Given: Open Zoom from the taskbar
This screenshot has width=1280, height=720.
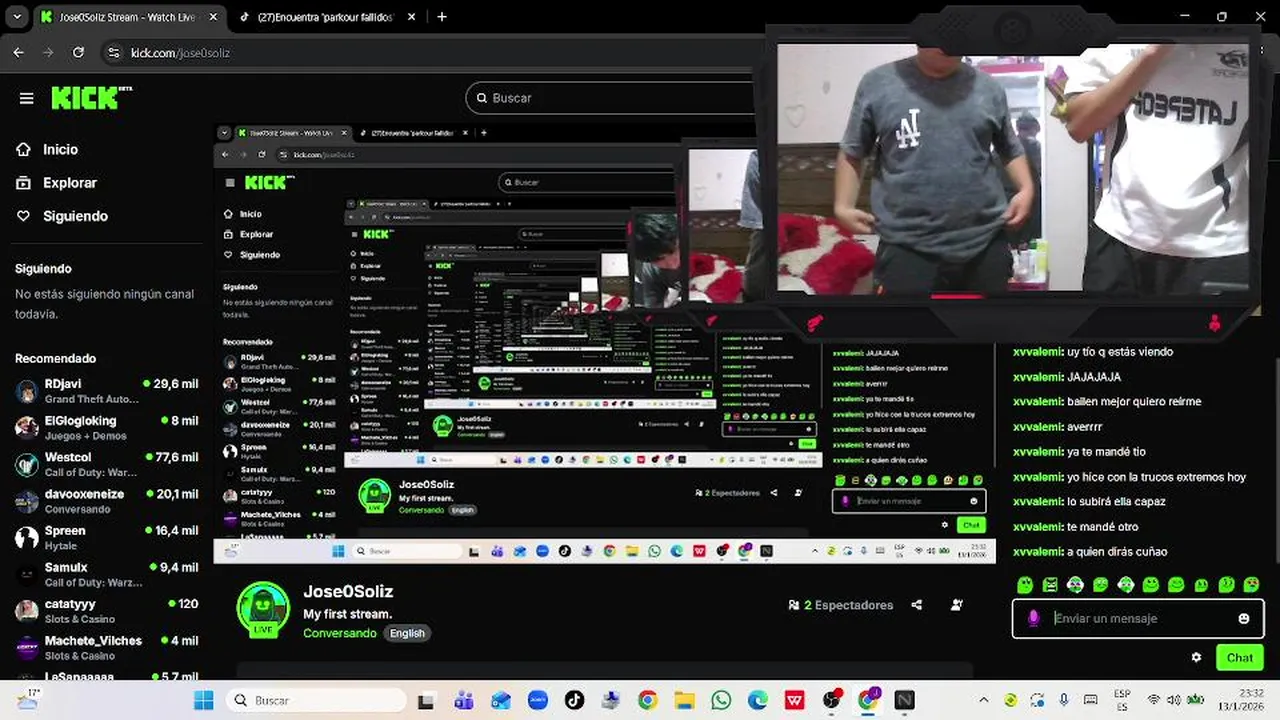Looking at the screenshot, I should [x=538, y=701].
